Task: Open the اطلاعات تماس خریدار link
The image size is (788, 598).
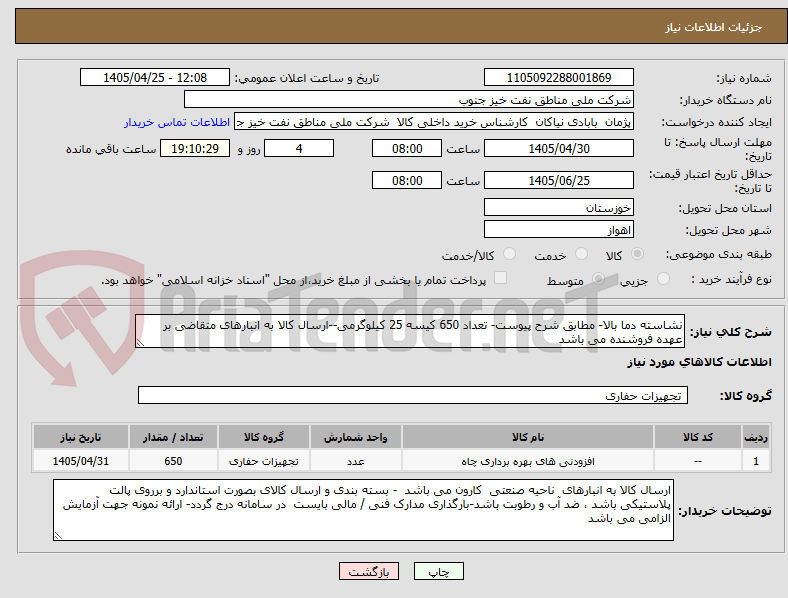Action: (177, 122)
